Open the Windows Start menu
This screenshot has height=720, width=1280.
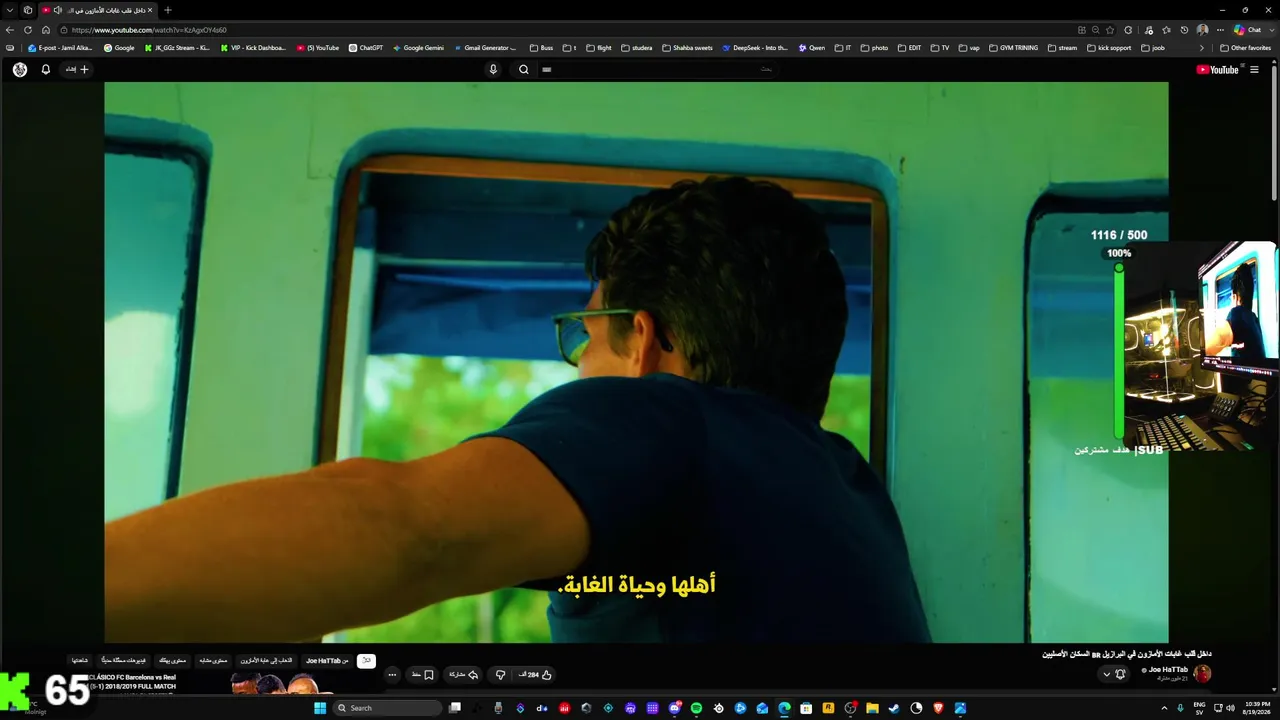[x=320, y=708]
